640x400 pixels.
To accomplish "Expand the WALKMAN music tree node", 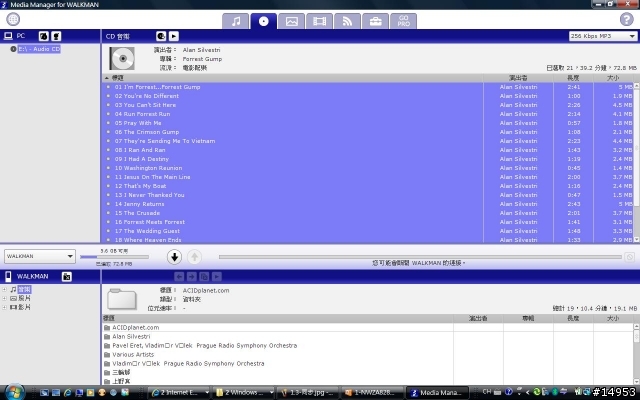I will tap(4, 289).
